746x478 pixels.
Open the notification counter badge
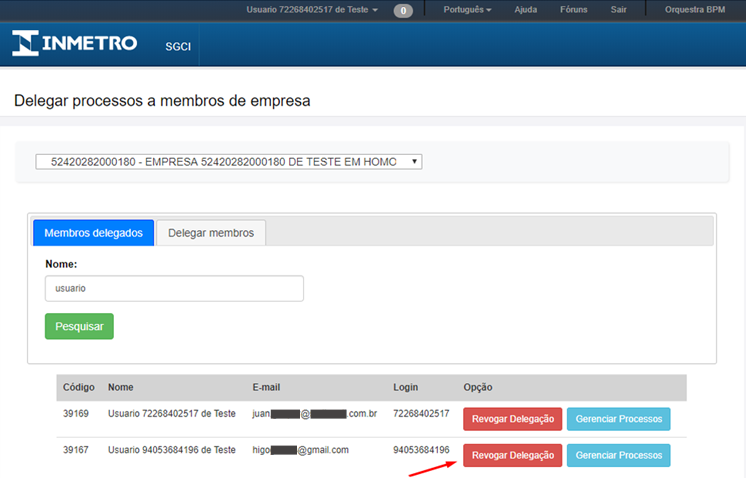(x=403, y=11)
